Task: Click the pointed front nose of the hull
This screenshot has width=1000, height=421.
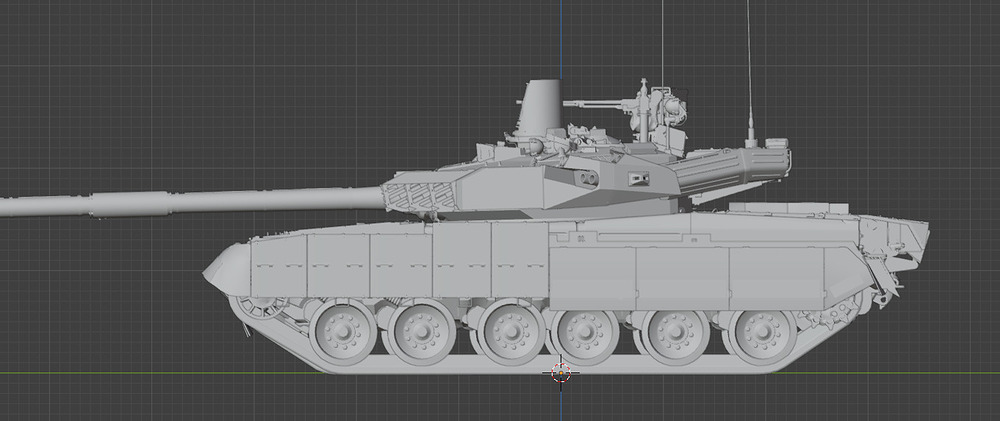Action: (222, 268)
